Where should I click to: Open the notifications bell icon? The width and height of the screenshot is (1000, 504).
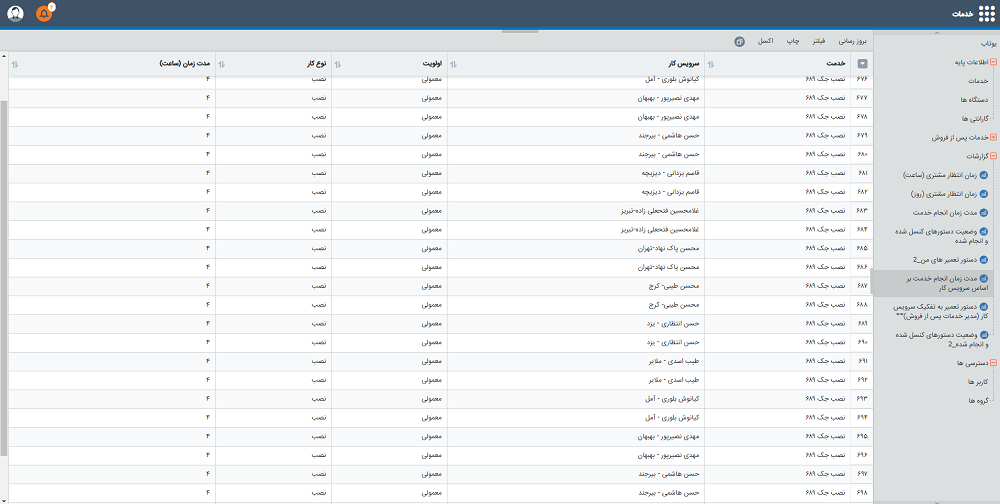(43, 13)
